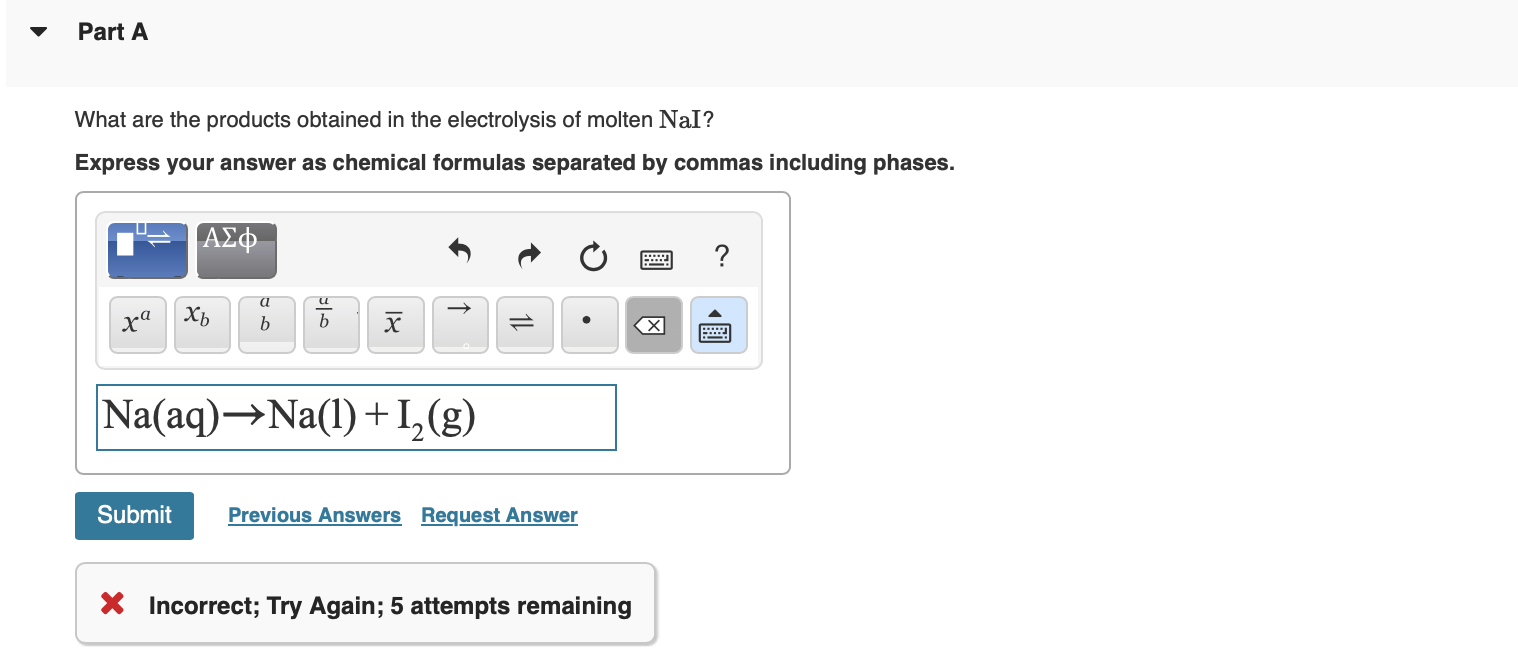Reset the answer field
Image resolution: width=1518 pixels, height=666 pixels.
coord(593,257)
